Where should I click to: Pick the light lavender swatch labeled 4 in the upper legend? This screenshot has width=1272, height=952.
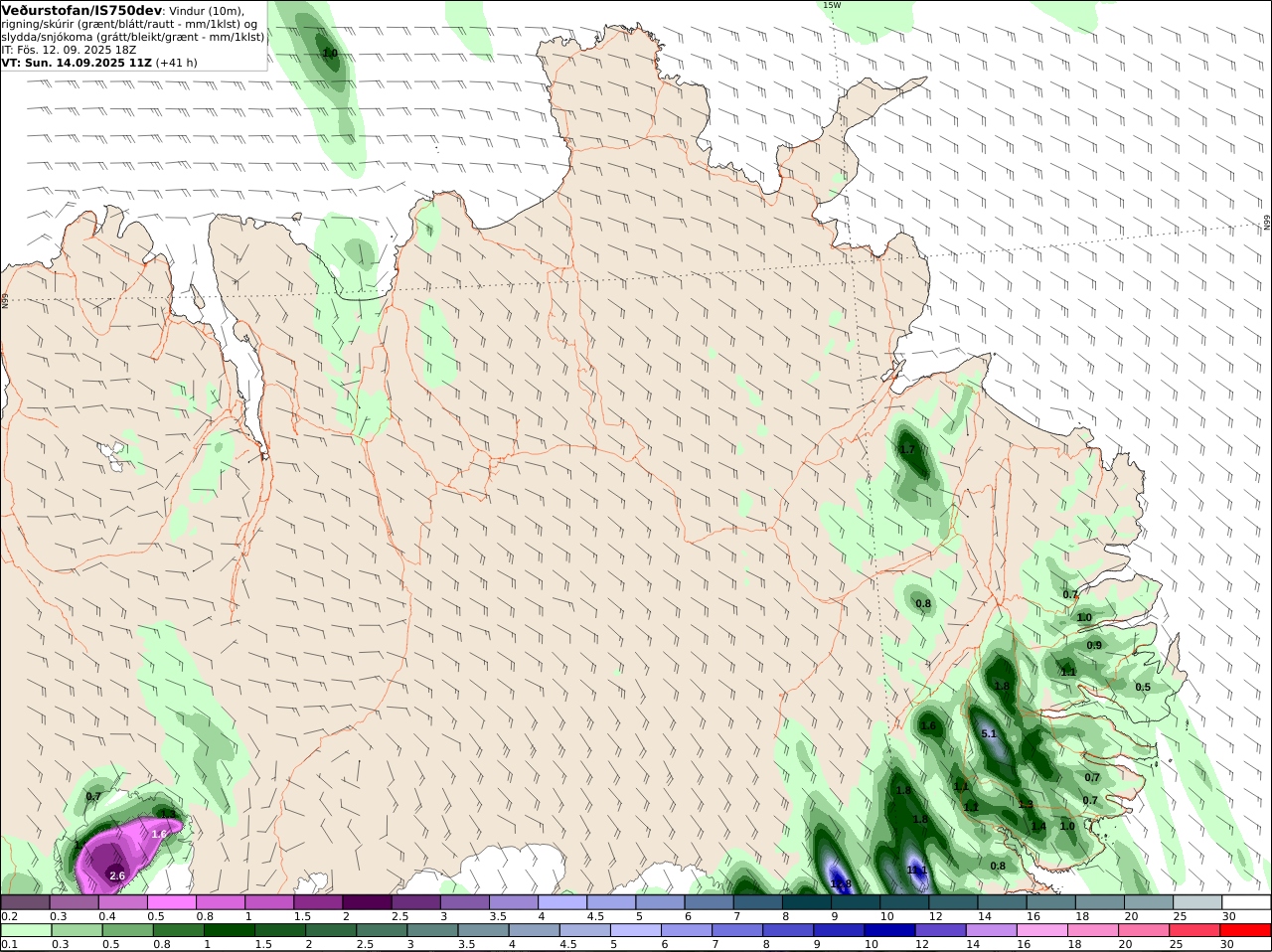[x=563, y=901]
